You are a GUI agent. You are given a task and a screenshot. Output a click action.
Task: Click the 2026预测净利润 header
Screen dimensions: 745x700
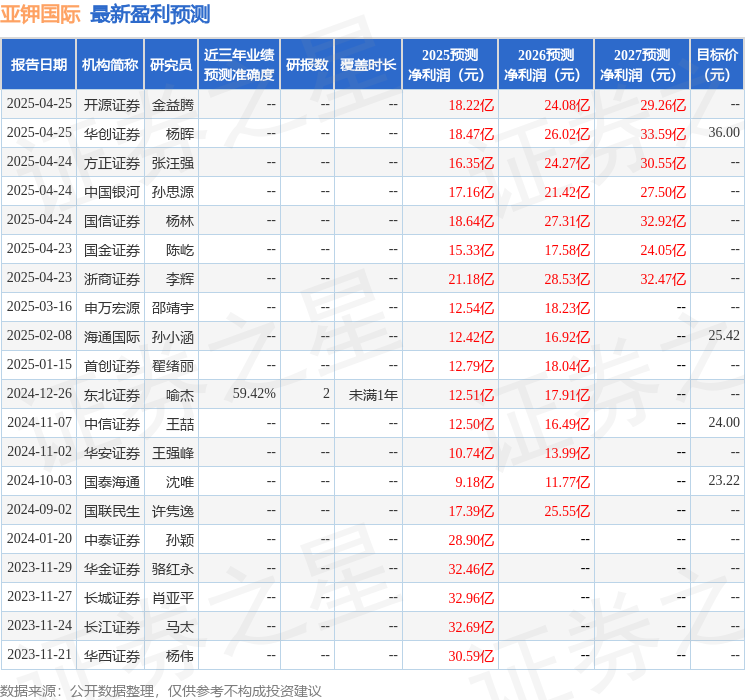(546, 65)
